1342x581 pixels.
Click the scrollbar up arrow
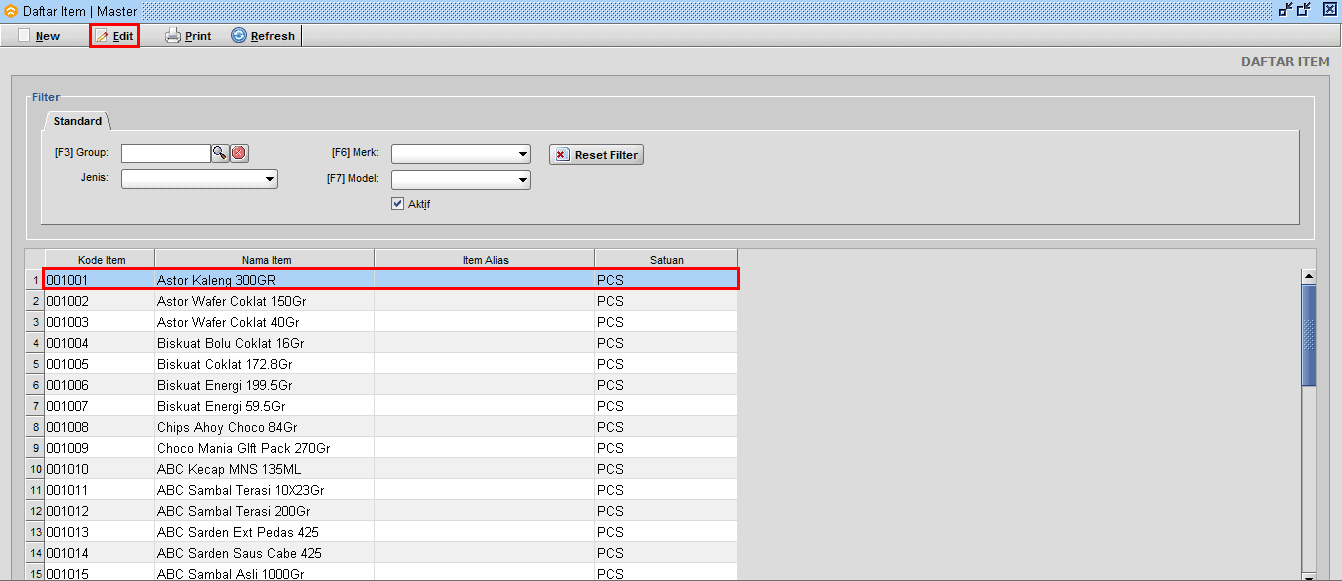tap(1308, 276)
